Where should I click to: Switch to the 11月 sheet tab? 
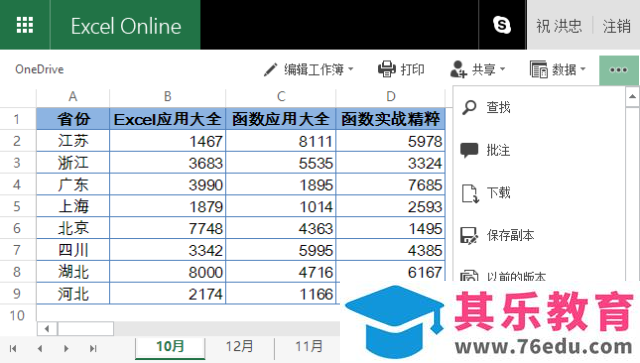point(309,347)
